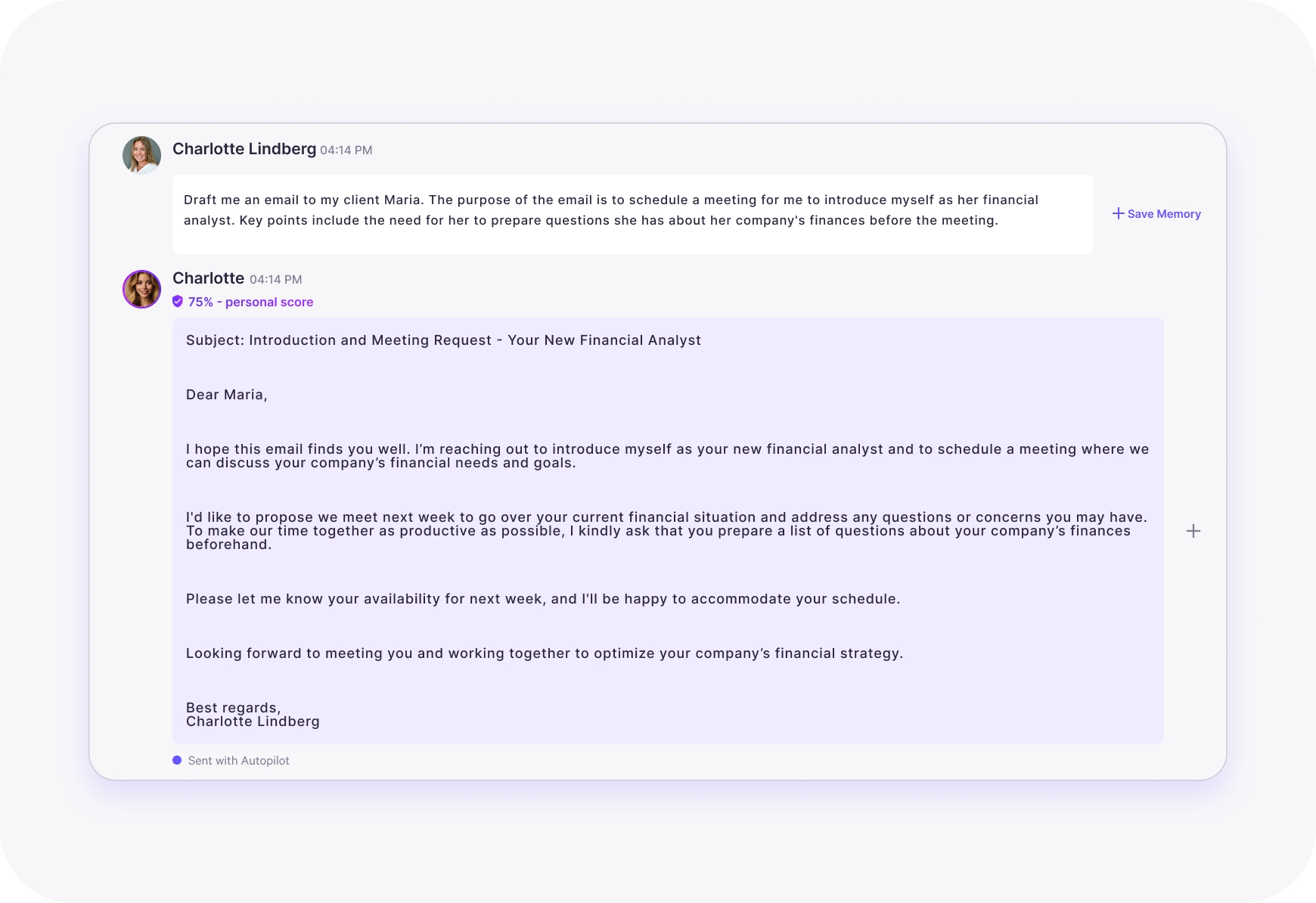Screen dimensions: 1316x903
Task: Click the Looking forward to meeting you line
Action: 544,653
